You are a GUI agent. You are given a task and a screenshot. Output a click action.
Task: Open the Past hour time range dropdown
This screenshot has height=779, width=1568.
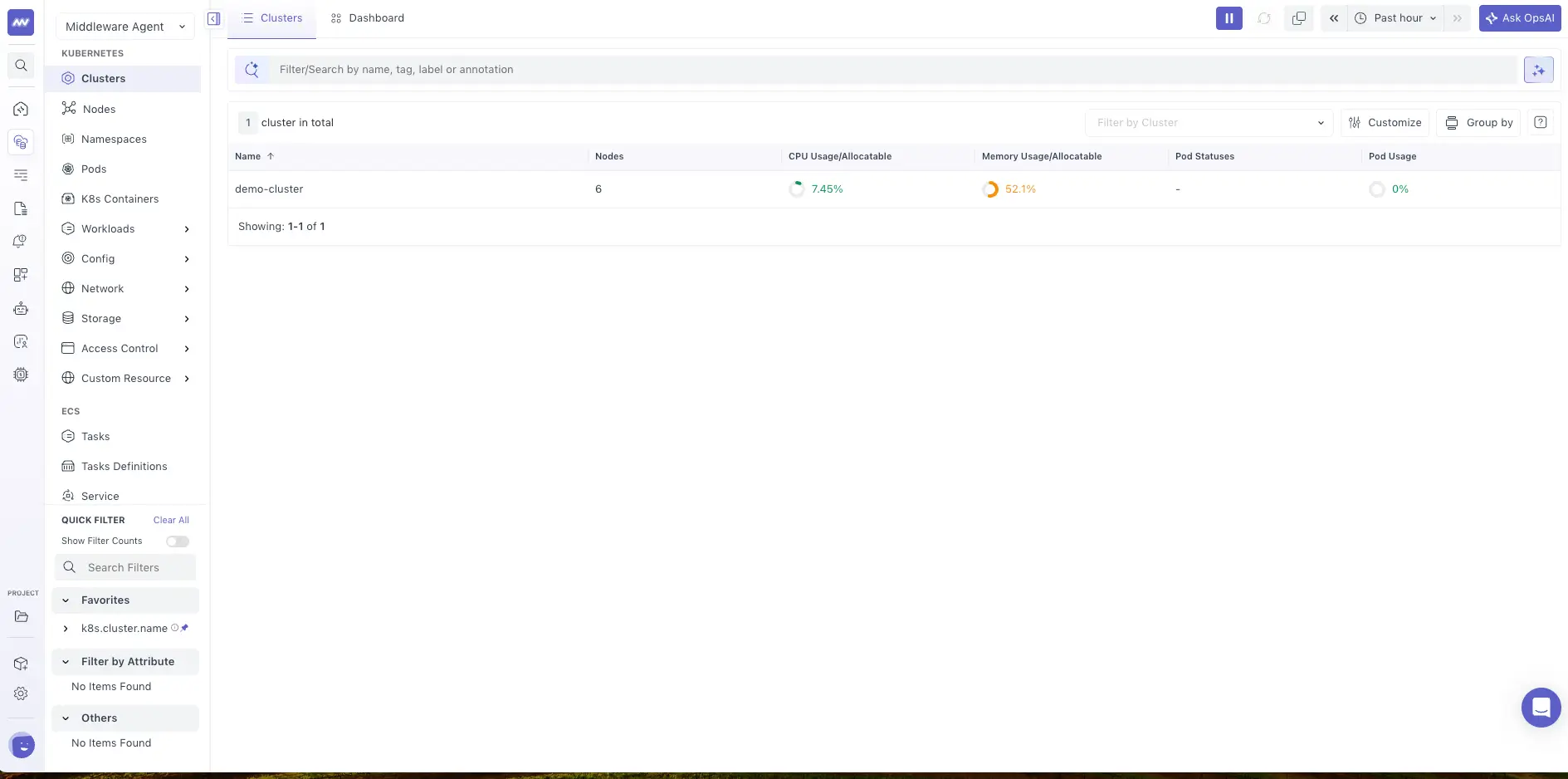[x=1395, y=18]
